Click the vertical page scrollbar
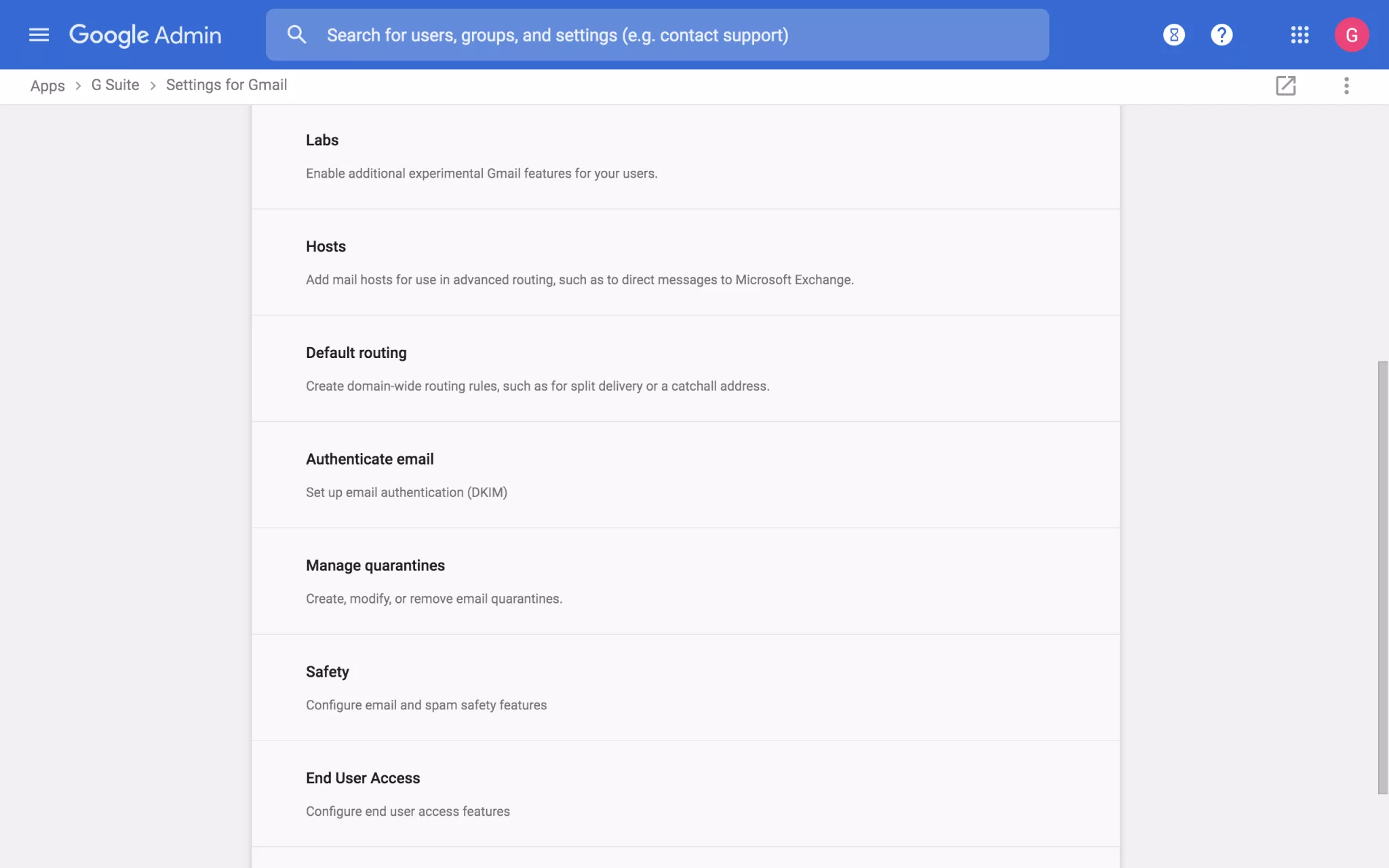Viewport: 1389px width, 868px height. [1382, 576]
